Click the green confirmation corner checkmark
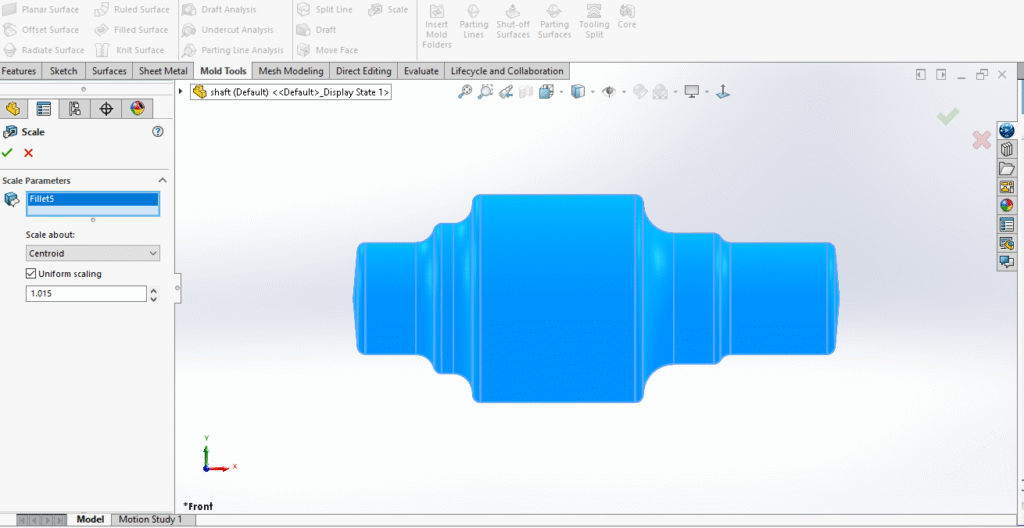1024x528 pixels. coord(948,117)
